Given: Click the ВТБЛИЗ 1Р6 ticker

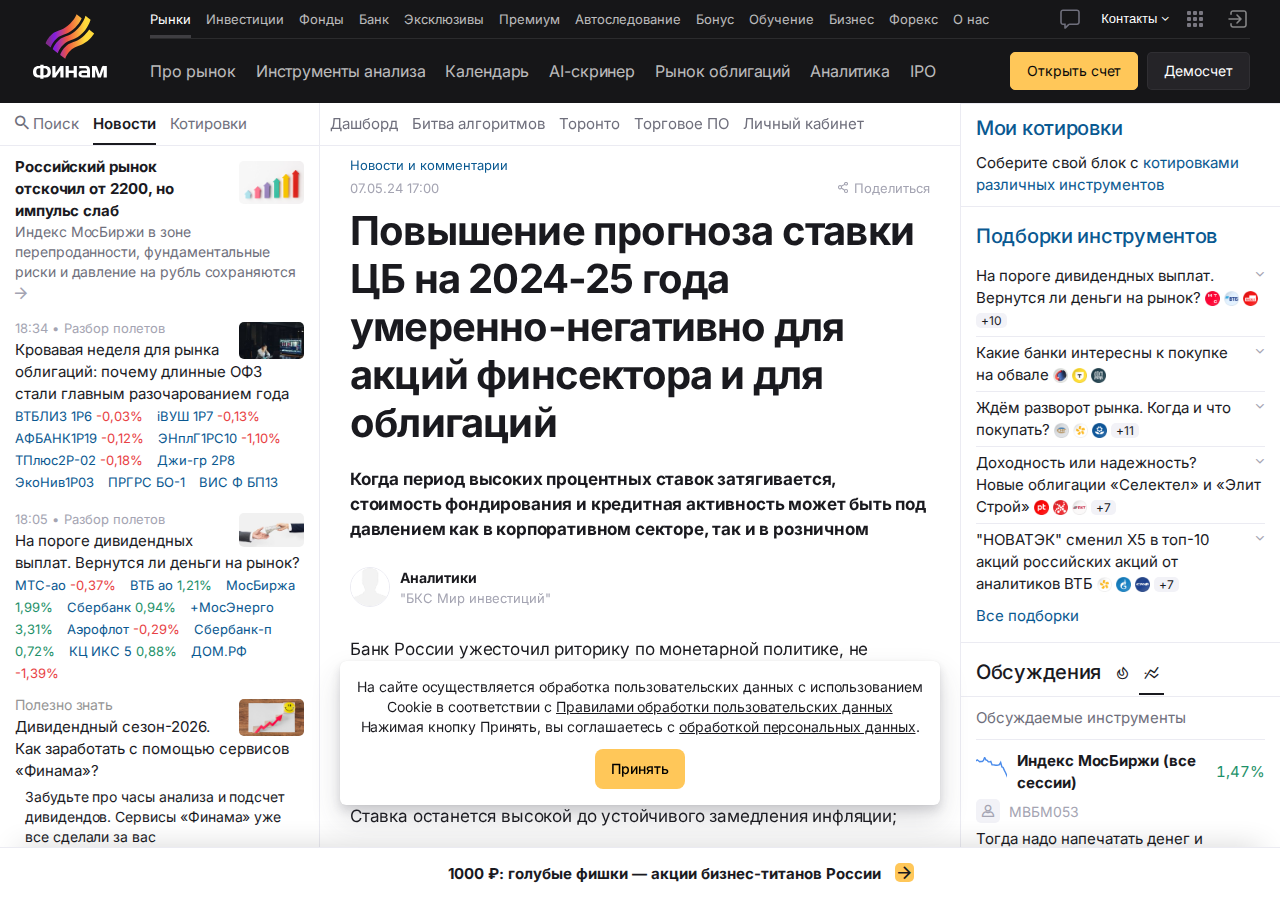Looking at the screenshot, I should [x=53, y=416].
